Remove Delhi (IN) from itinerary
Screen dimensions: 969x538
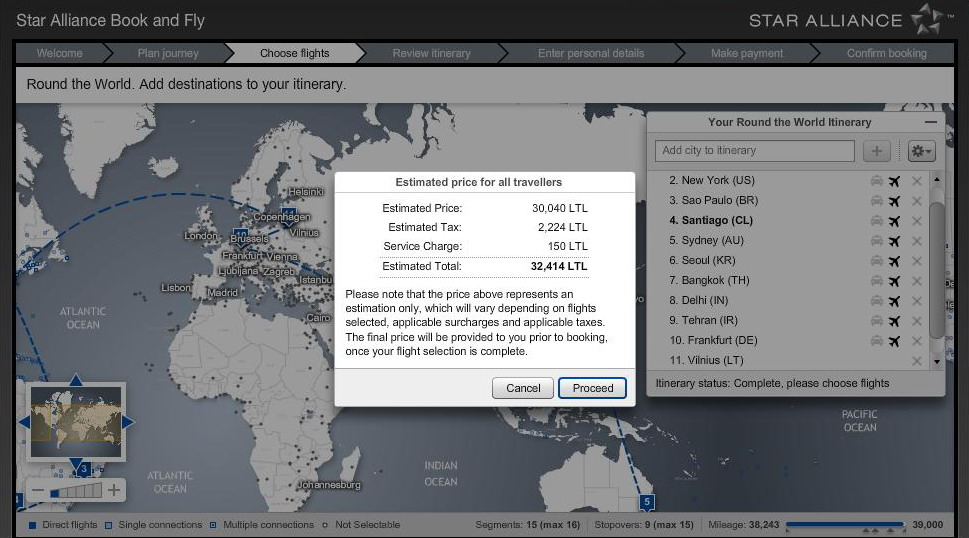pyautogui.click(x=916, y=301)
